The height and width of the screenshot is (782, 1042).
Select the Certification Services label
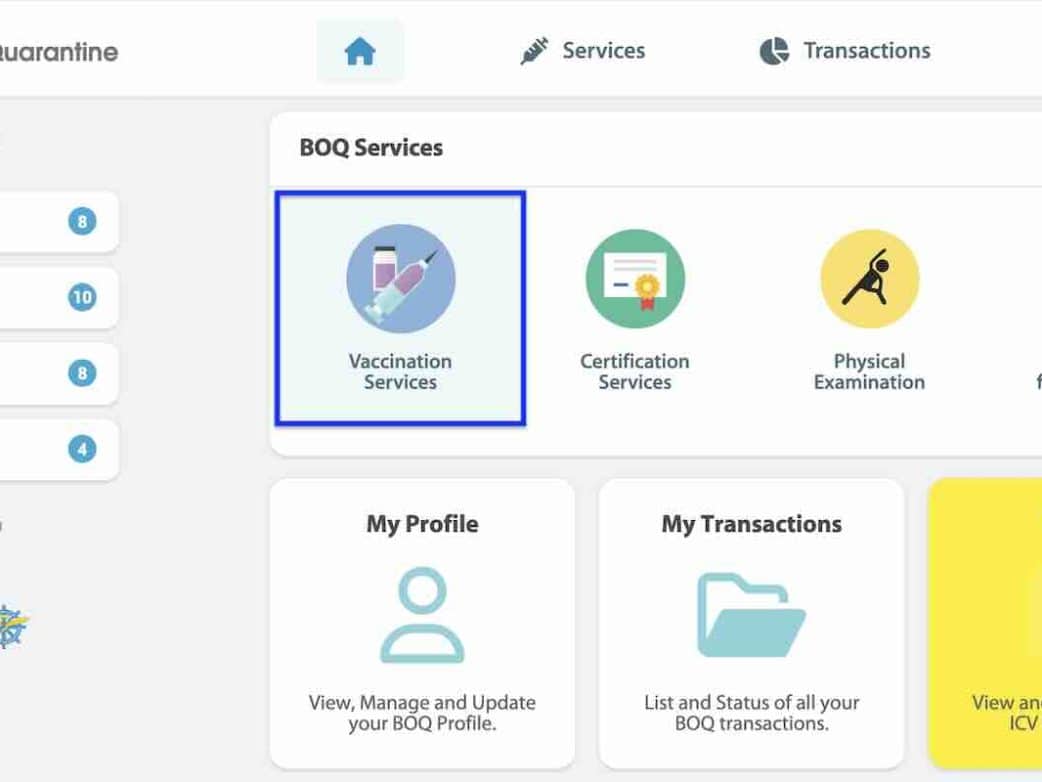635,372
